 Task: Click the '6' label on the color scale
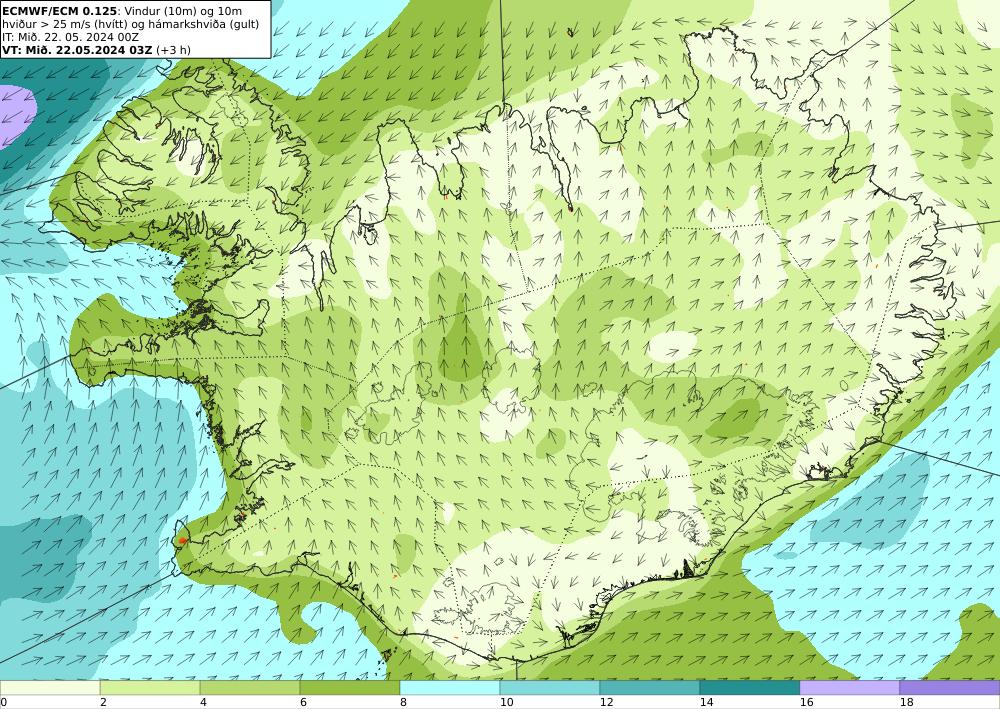303,702
